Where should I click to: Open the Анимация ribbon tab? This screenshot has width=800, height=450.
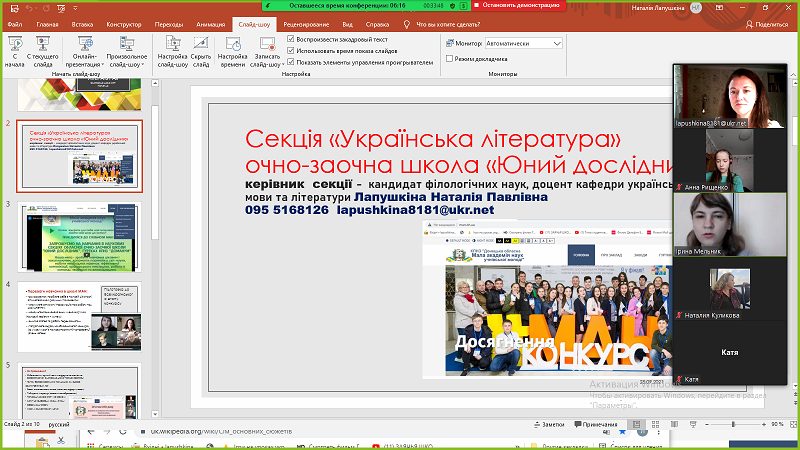(x=211, y=24)
